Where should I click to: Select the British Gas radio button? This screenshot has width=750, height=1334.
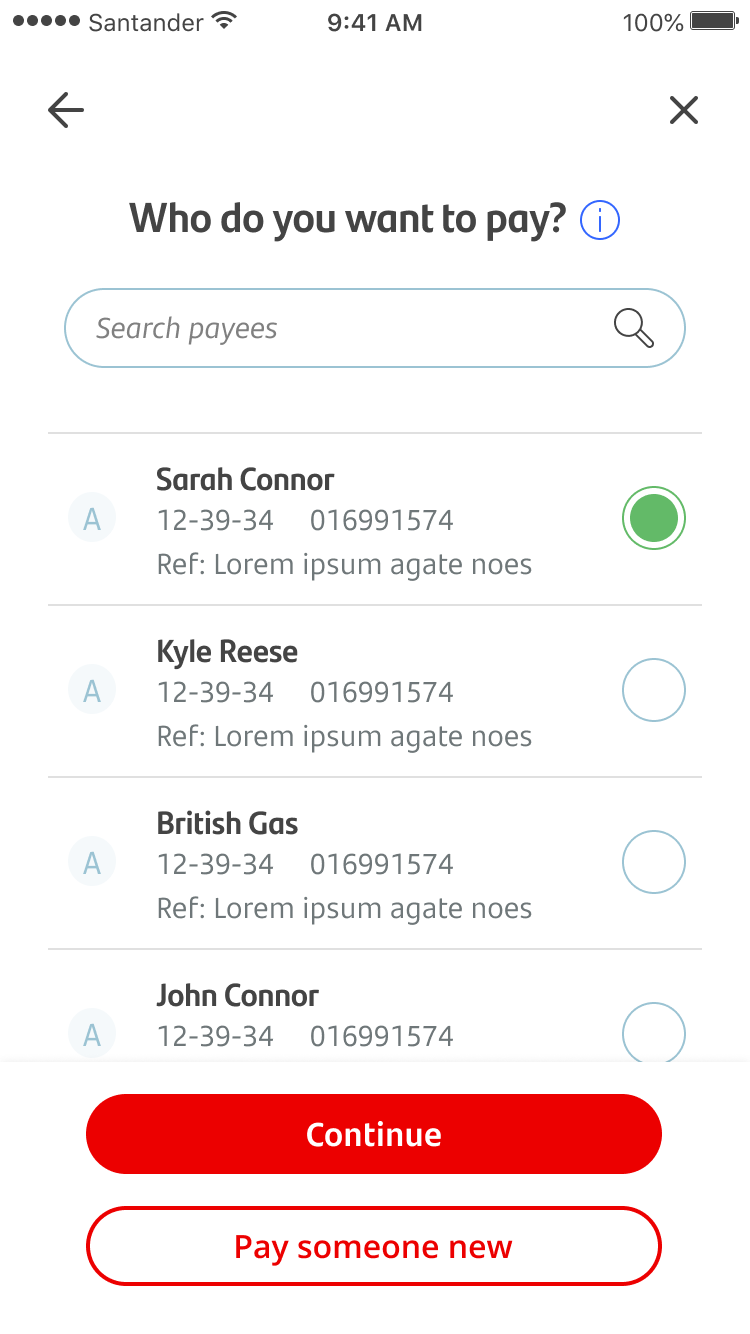click(x=654, y=862)
